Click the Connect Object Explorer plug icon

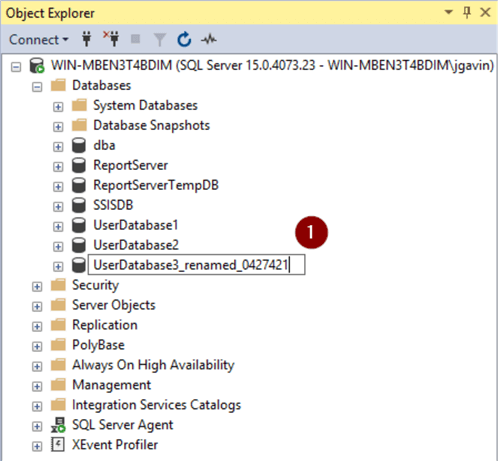[87, 39]
